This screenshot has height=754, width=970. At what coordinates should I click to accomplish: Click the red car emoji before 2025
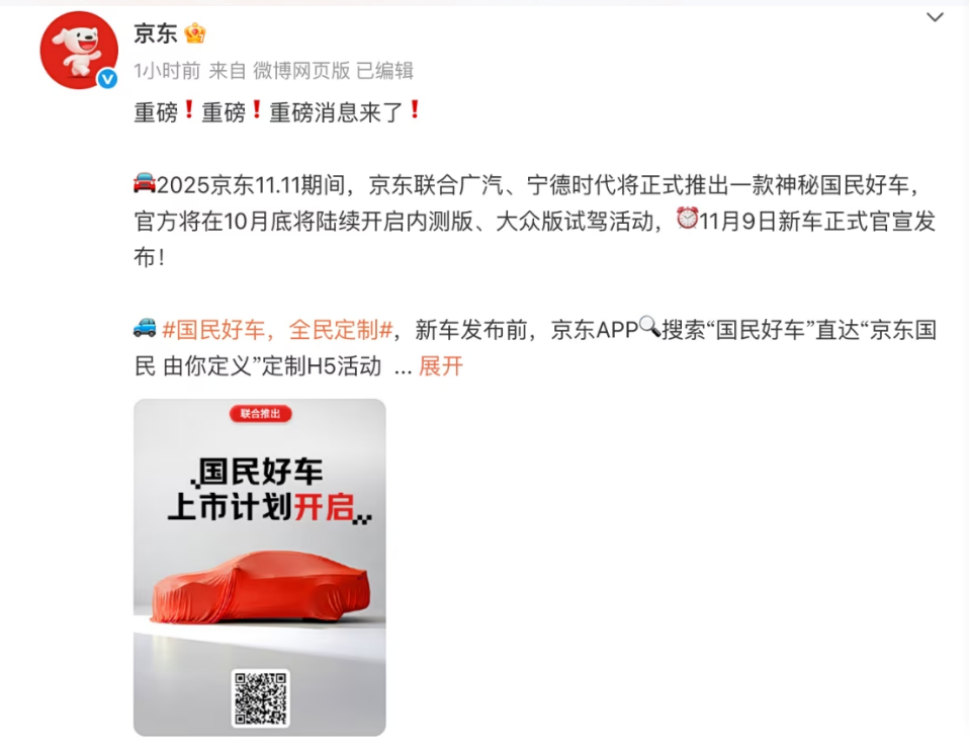(x=145, y=184)
